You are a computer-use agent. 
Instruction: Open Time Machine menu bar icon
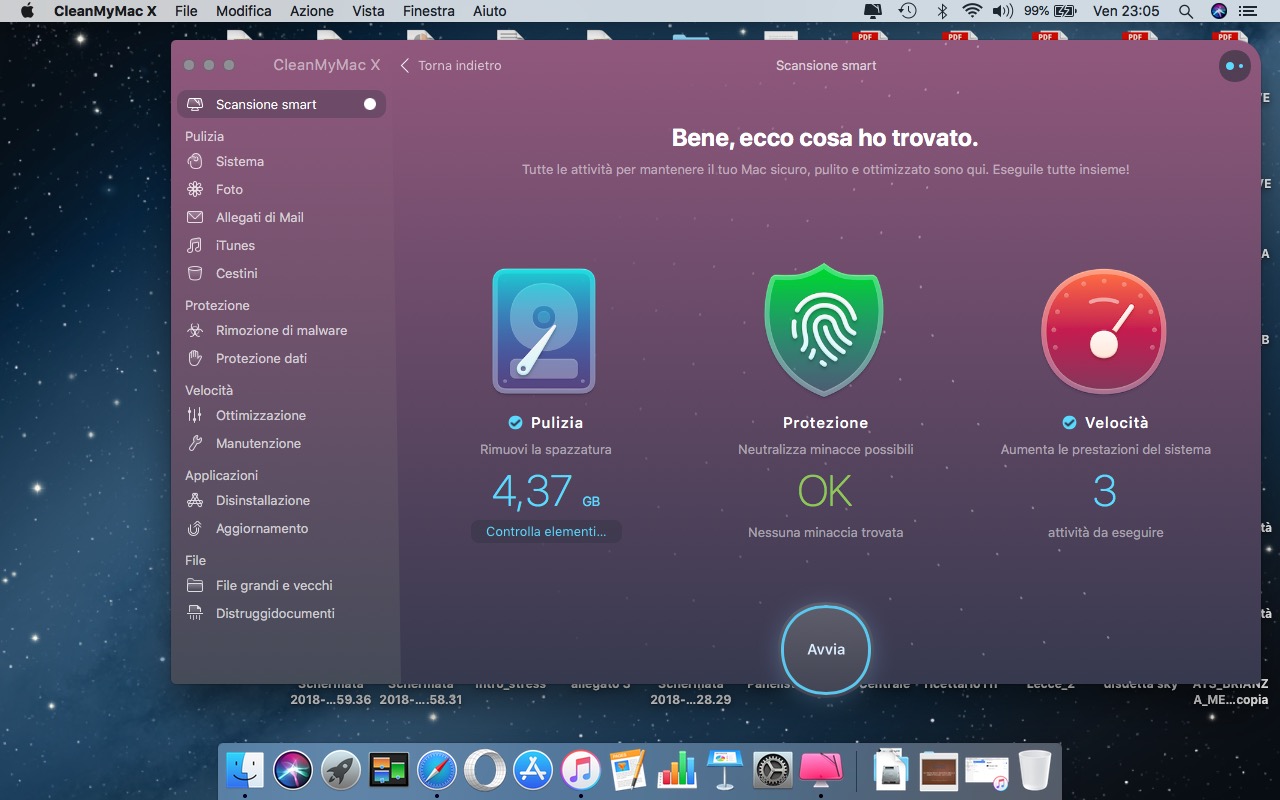coord(907,11)
